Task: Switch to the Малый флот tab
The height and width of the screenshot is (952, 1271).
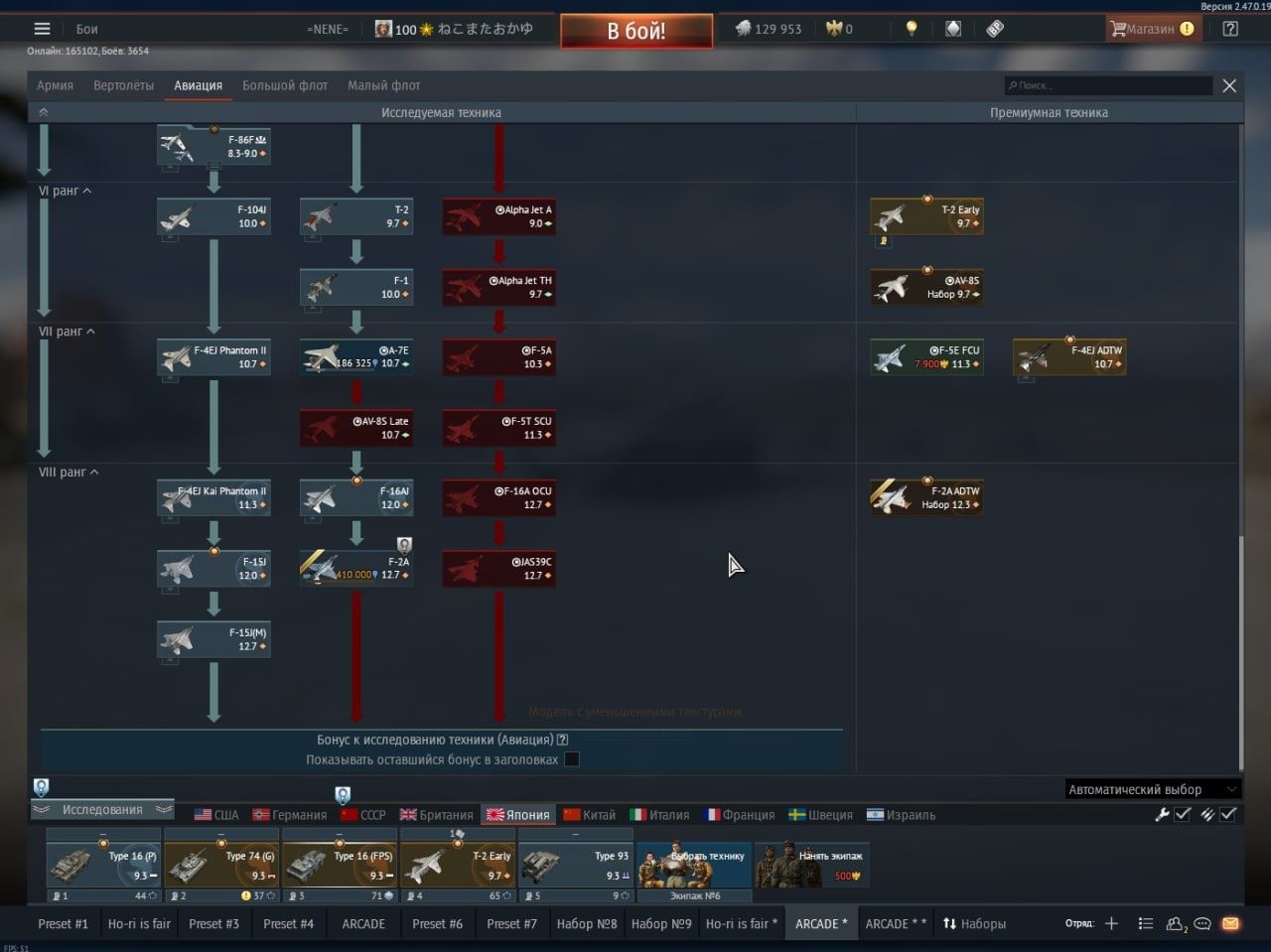Action: tap(383, 85)
